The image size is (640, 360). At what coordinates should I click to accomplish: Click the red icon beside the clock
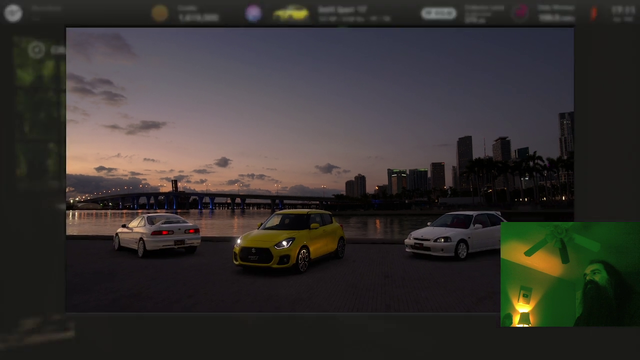point(594,13)
